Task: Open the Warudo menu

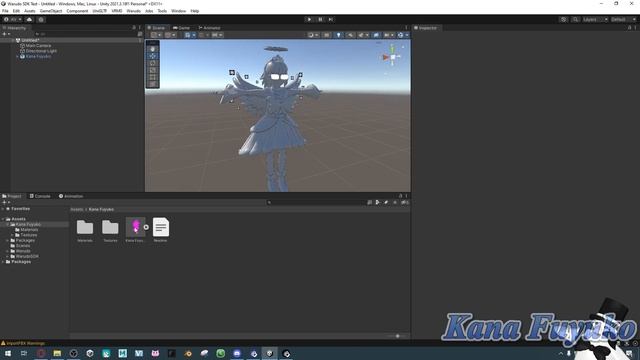Action: pos(133,11)
